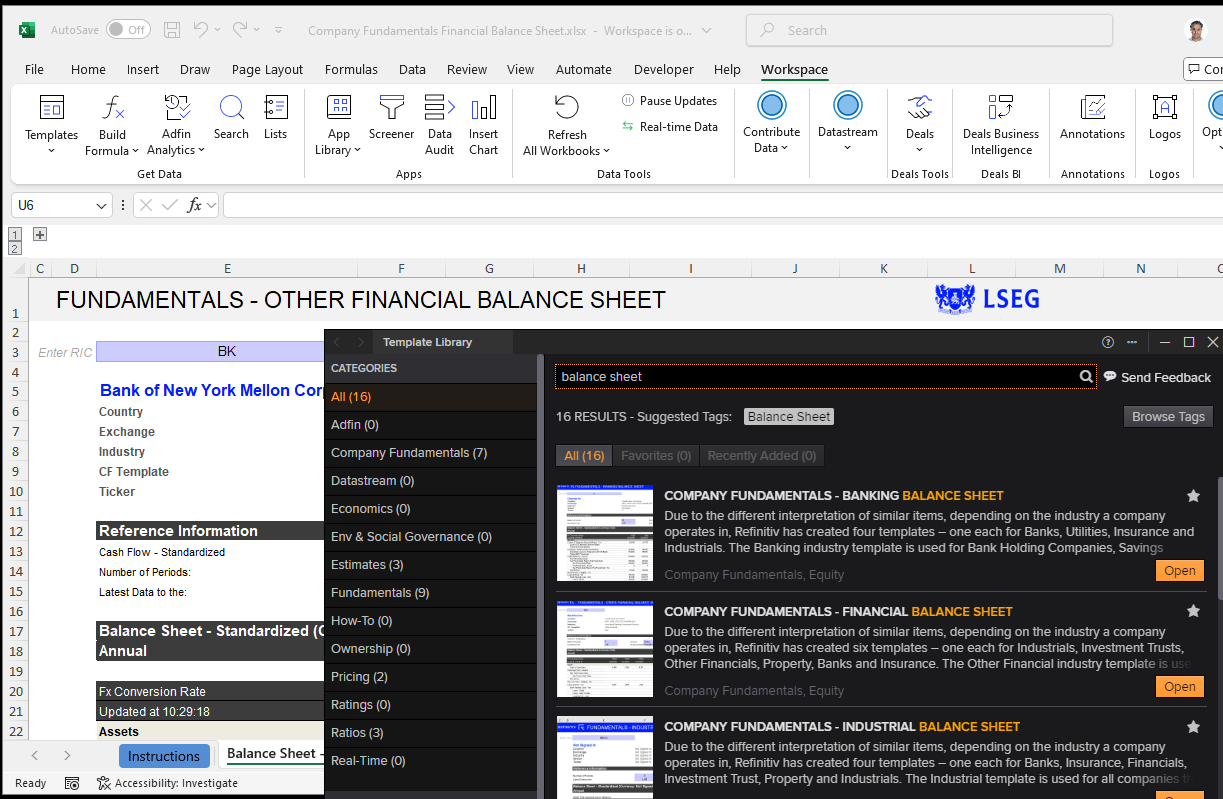
Task: Open Contribute Data tool
Action: pos(771,122)
